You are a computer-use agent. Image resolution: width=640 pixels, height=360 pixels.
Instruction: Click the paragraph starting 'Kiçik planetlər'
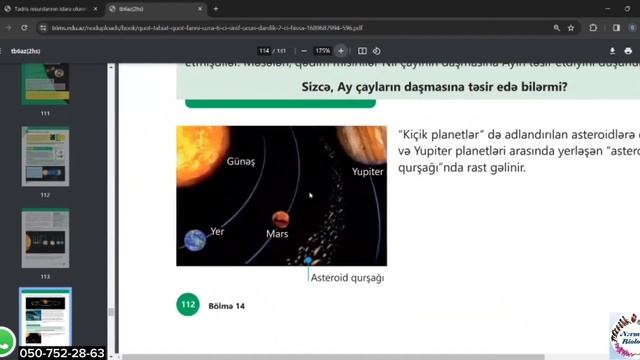(x=519, y=151)
